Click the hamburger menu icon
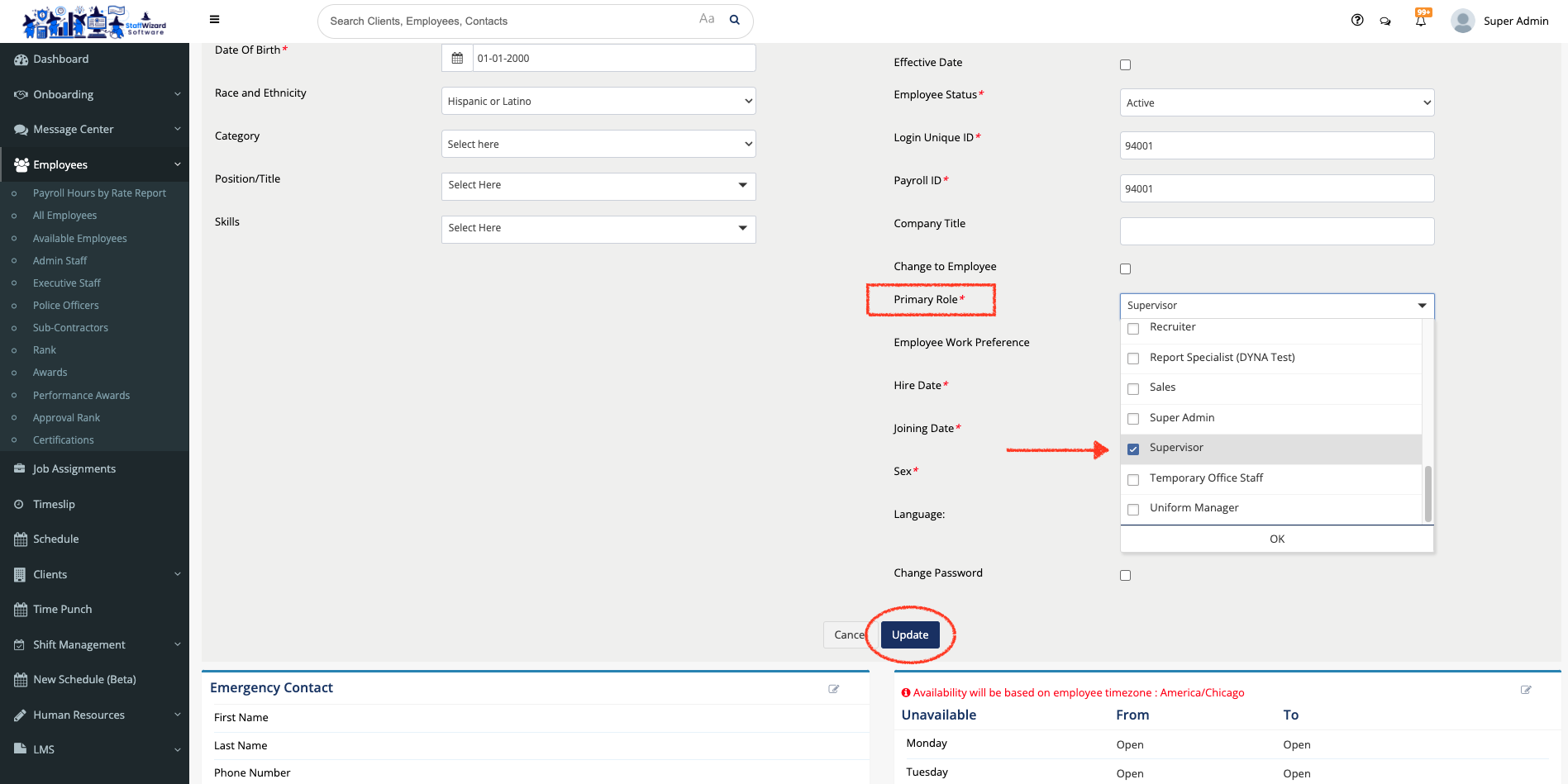 tap(214, 20)
